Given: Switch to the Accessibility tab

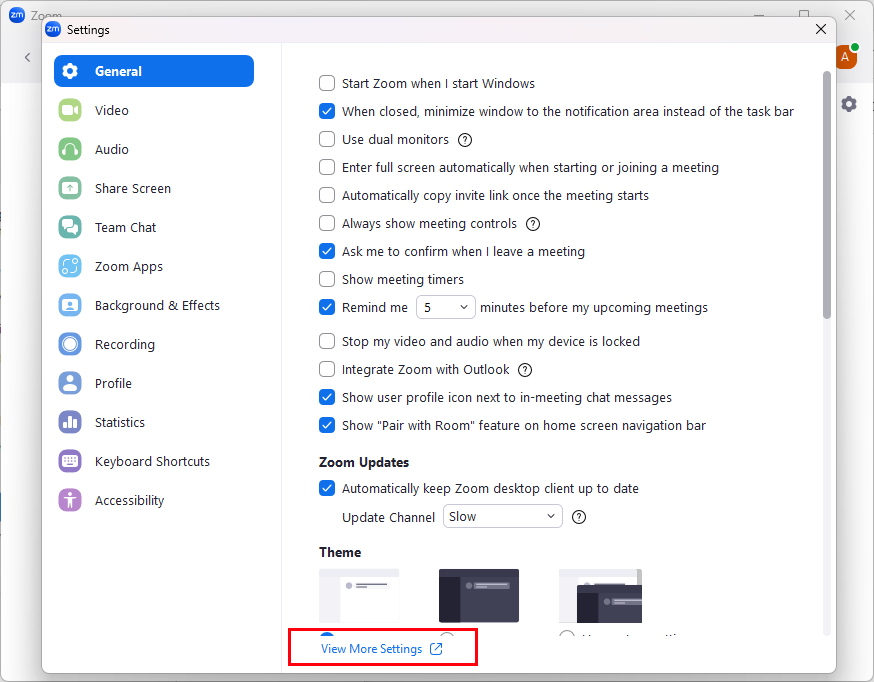Looking at the screenshot, I should pos(129,500).
